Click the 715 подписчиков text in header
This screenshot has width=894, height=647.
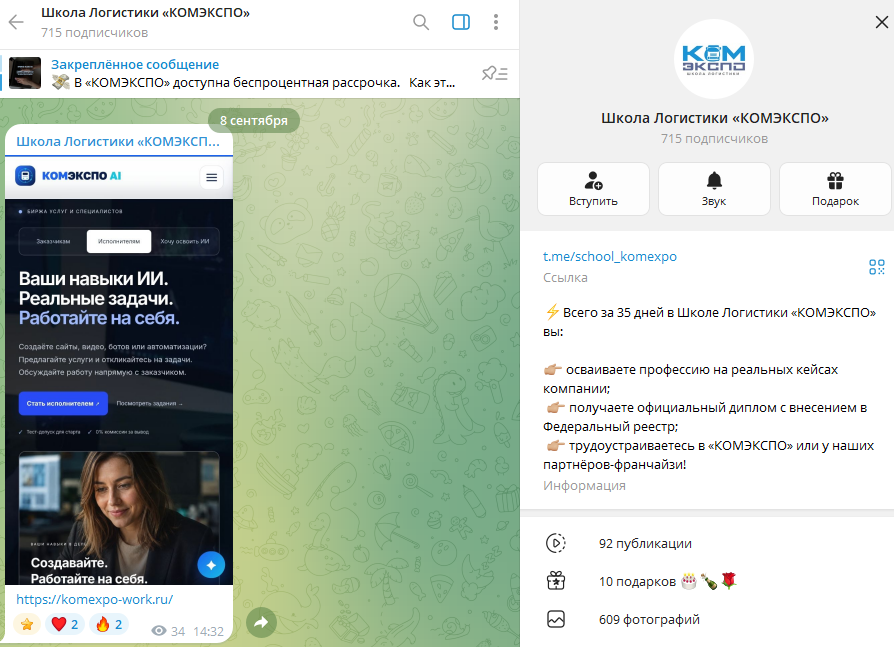point(95,32)
